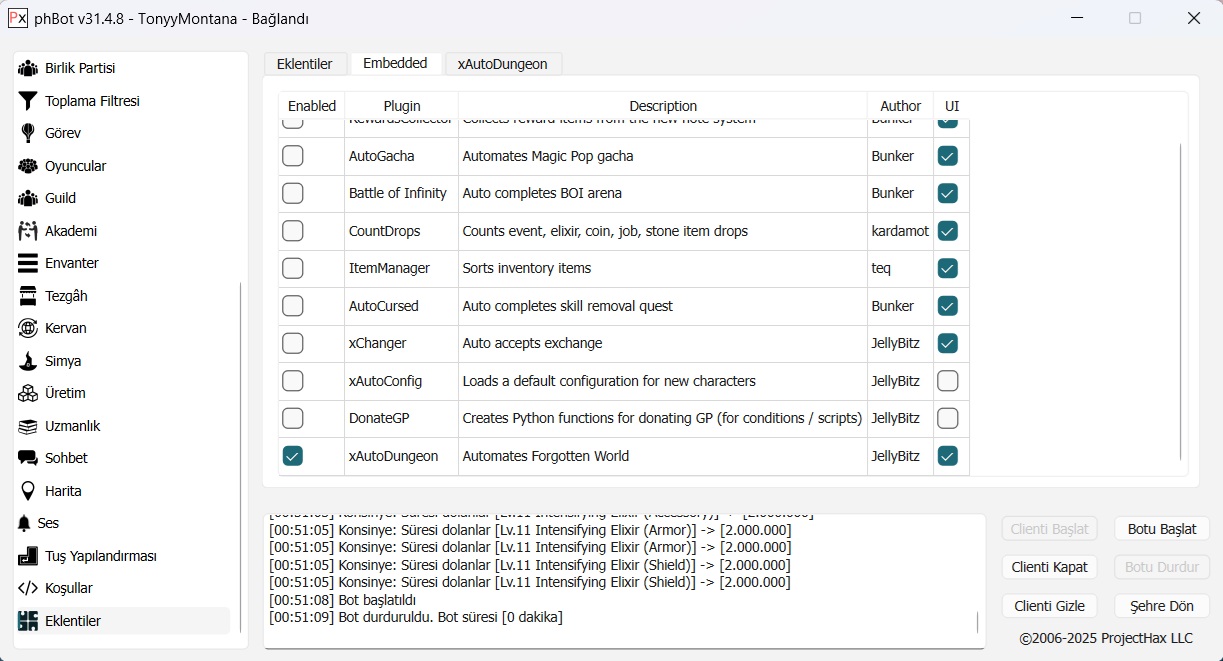Open Birlik Partisi sidebar icon

(28, 68)
